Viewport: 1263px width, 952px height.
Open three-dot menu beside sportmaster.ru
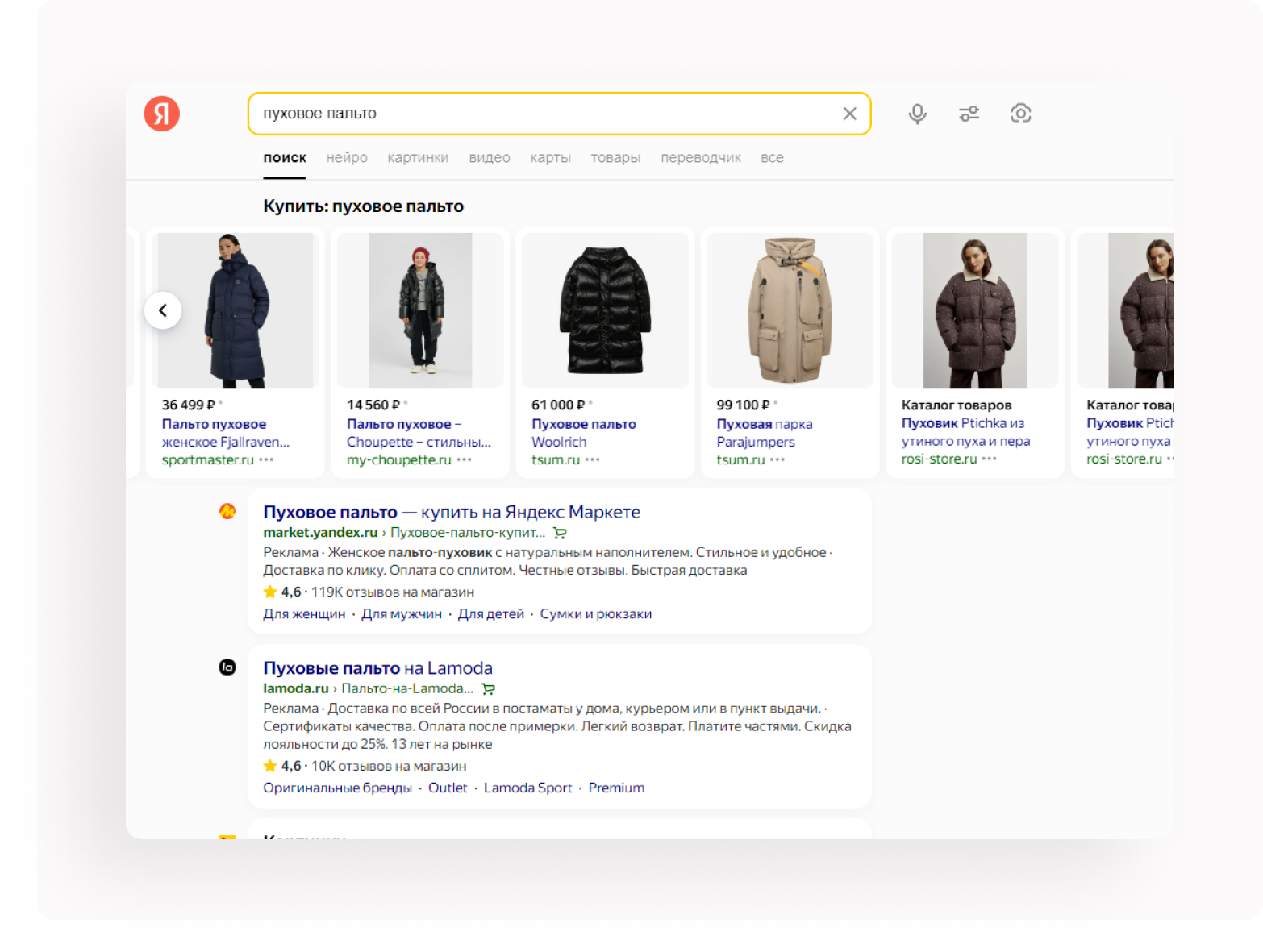click(267, 459)
